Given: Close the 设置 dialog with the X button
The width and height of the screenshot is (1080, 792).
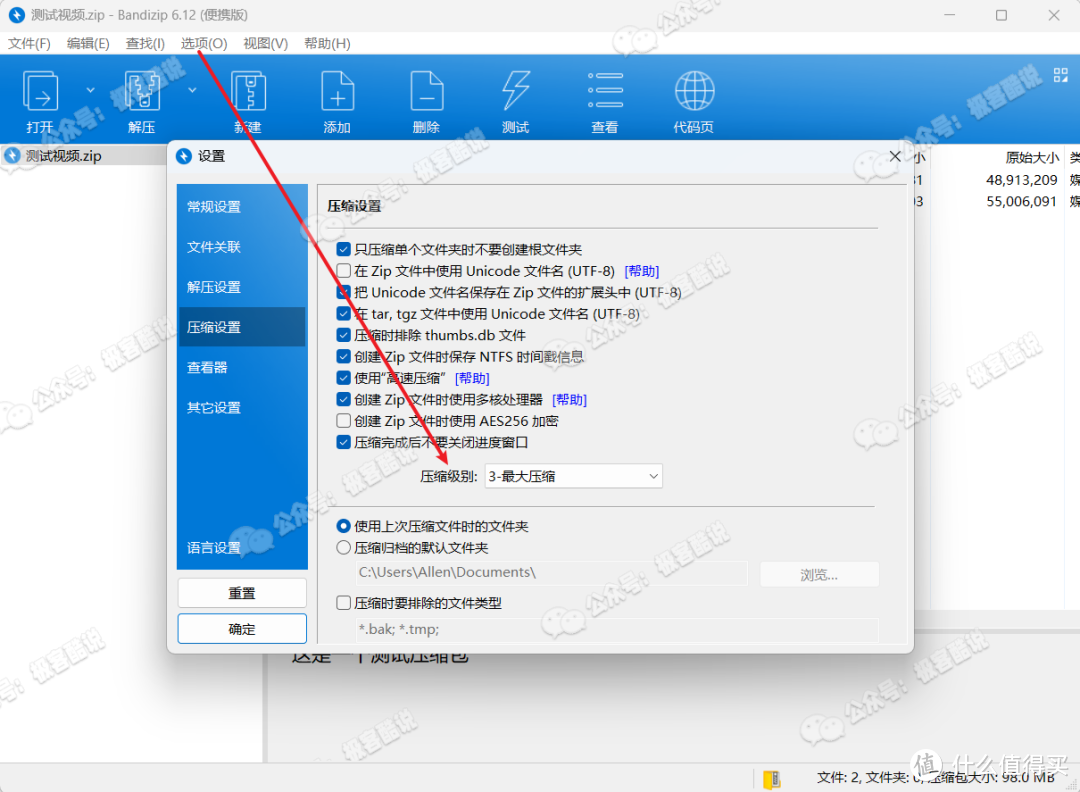Looking at the screenshot, I should (895, 156).
